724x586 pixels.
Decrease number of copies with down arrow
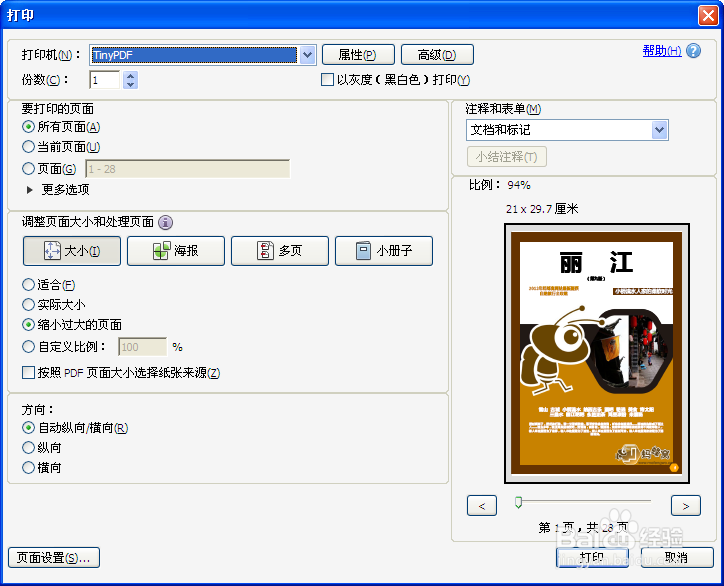pyautogui.click(x=131, y=85)
